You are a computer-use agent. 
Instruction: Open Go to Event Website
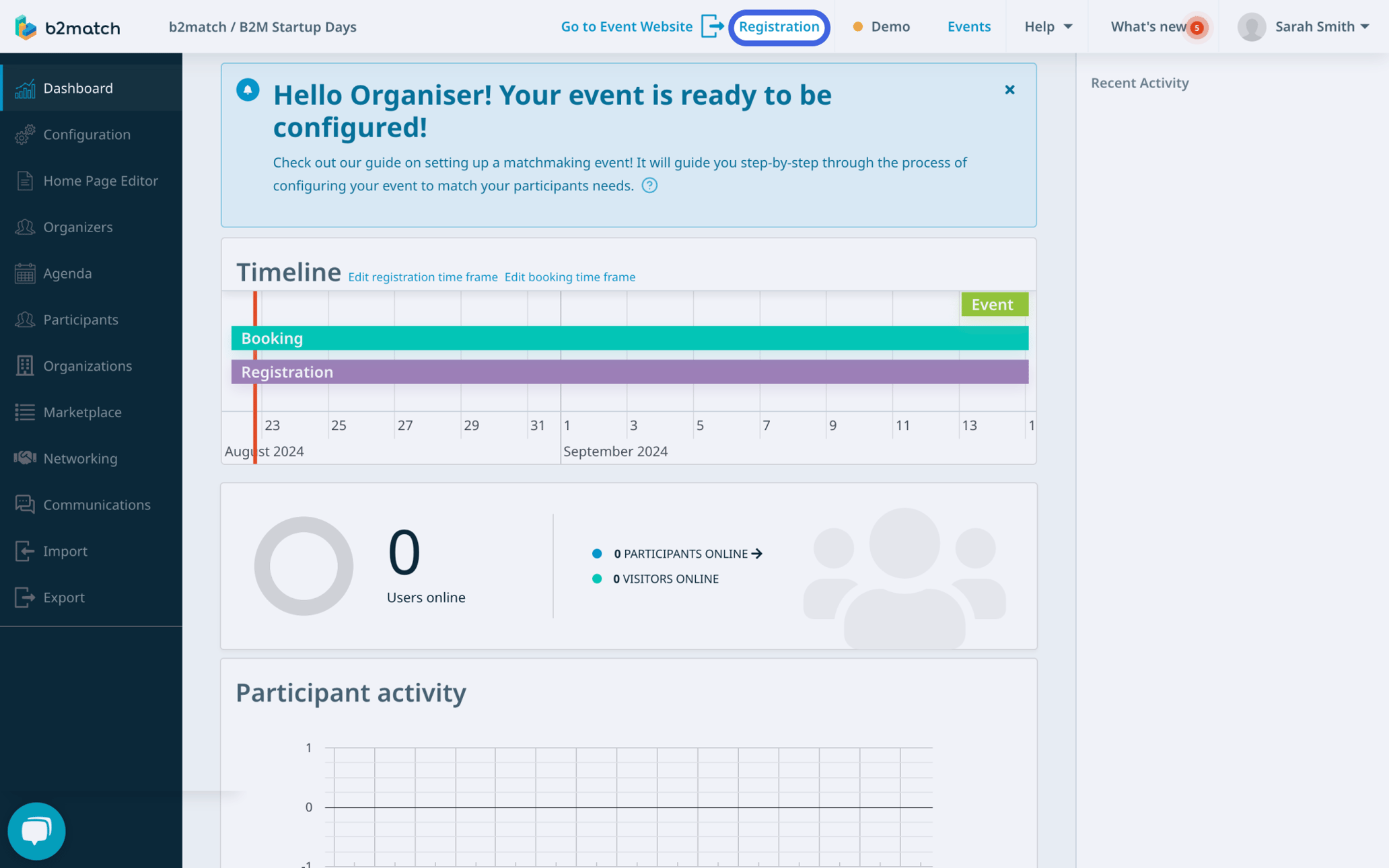click(627, 27)
